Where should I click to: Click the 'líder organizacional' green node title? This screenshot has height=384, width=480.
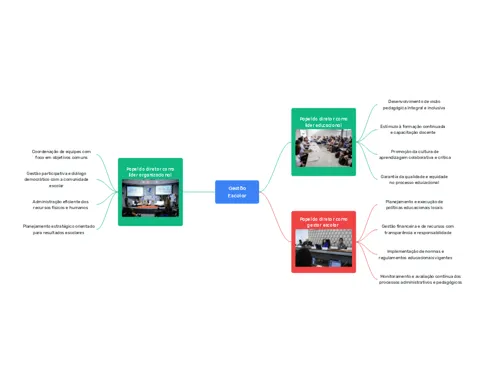(x=150, y=172)
